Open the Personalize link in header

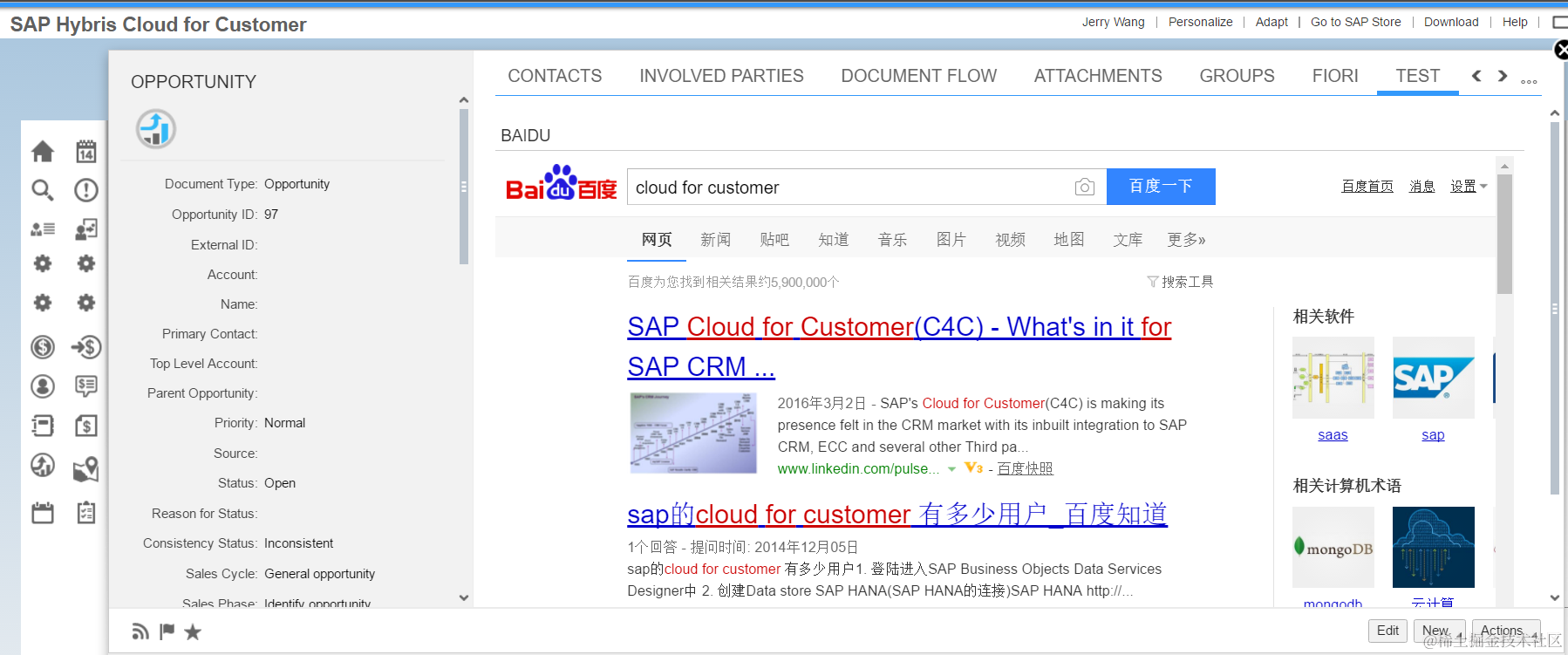click(x=1200, y=22)
